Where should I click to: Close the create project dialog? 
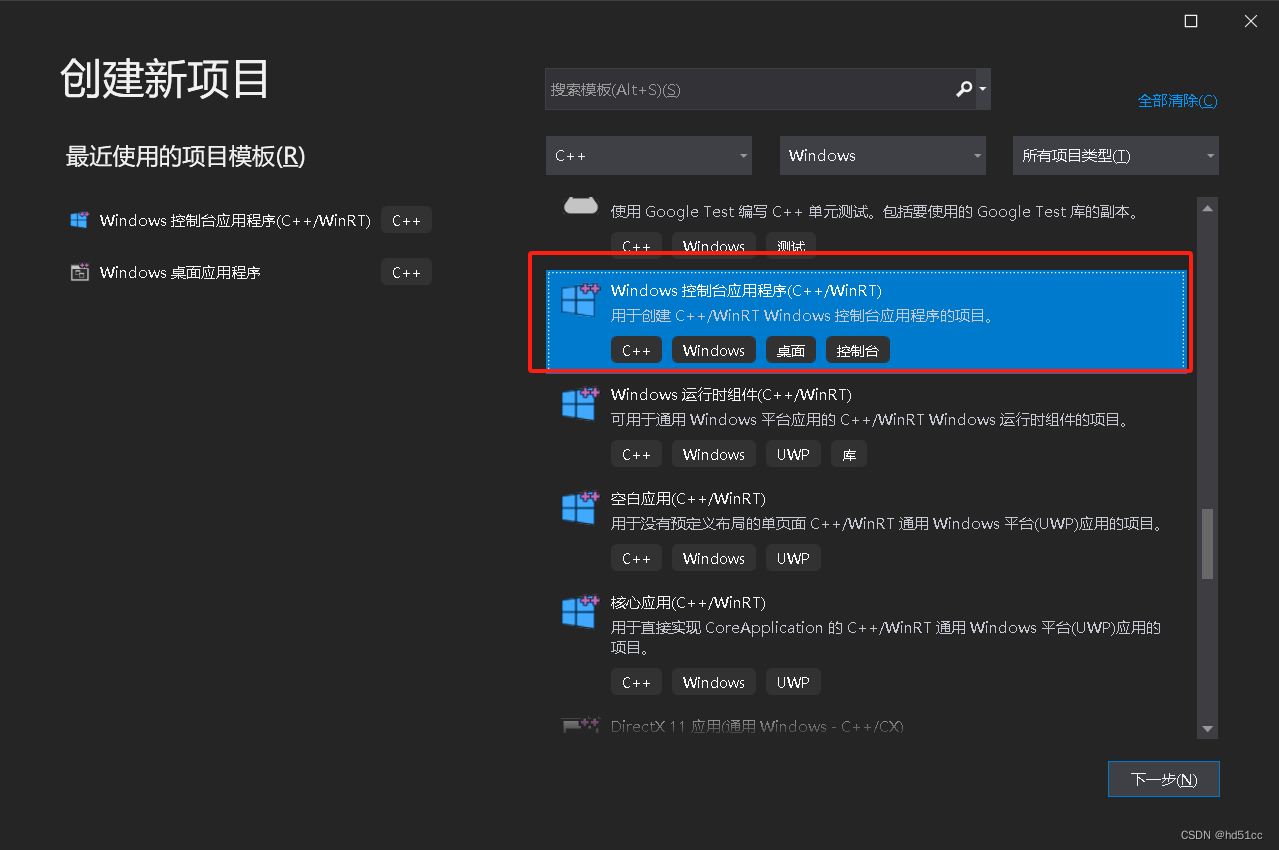pyautogui.click(x=1251, y=21)
